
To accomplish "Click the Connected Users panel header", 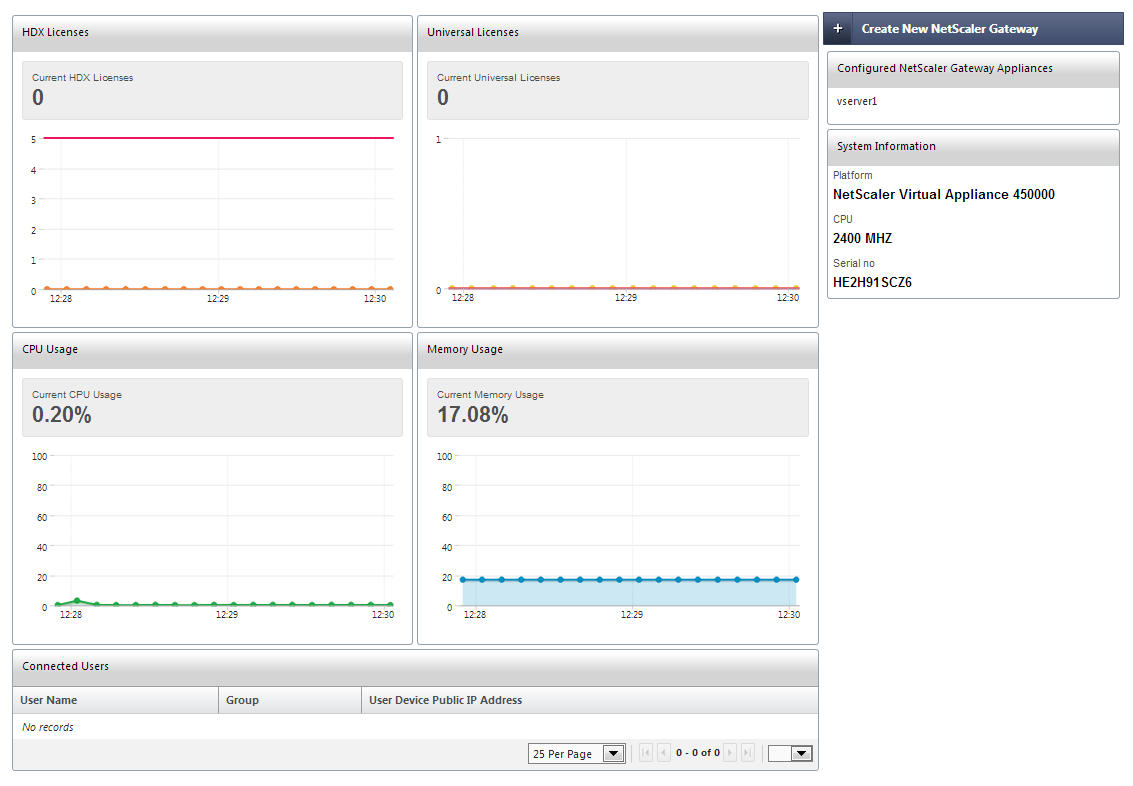I will coord(415,666).
